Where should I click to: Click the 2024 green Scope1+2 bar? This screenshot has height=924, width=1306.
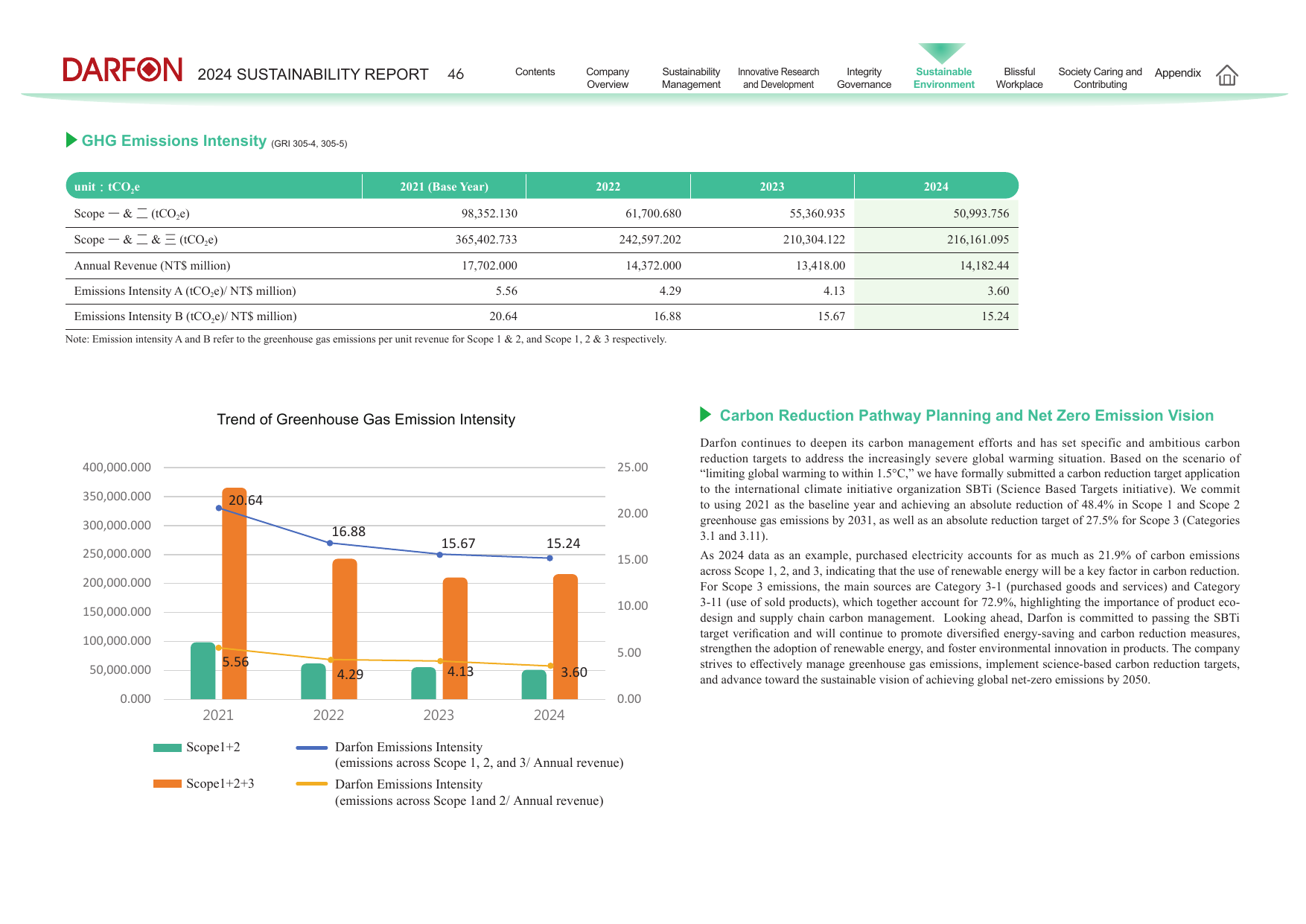coord(534,685)
